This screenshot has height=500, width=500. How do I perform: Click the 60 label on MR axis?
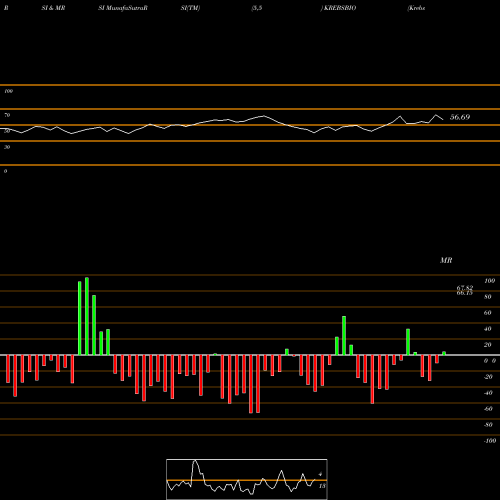pos(487,313)
